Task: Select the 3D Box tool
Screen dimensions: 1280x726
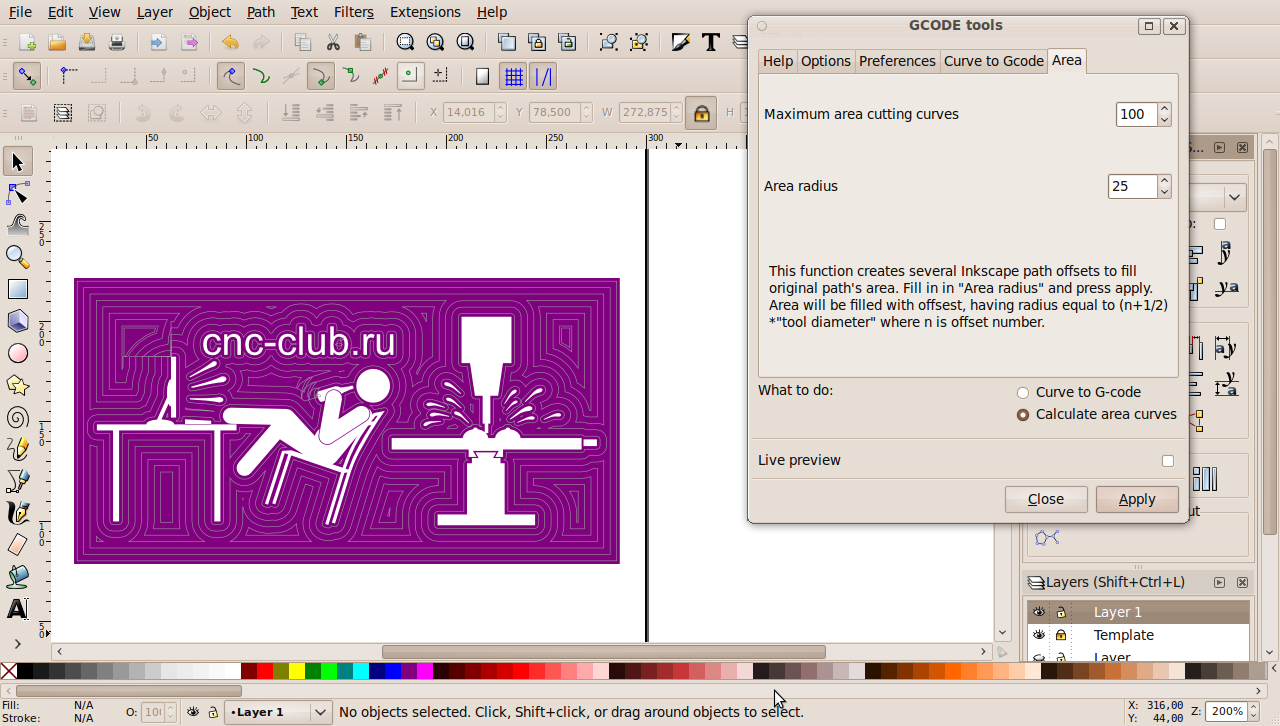Action: click(18, 321)
